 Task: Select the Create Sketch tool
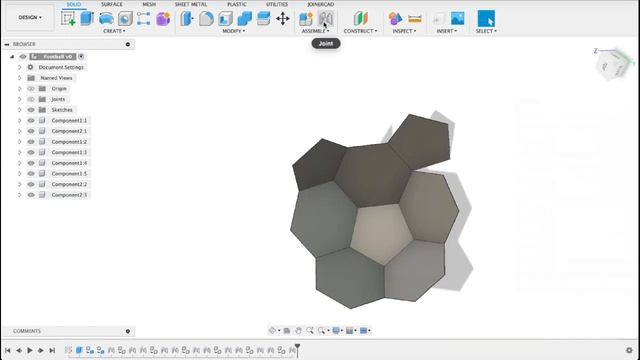[x=68, y=18]
